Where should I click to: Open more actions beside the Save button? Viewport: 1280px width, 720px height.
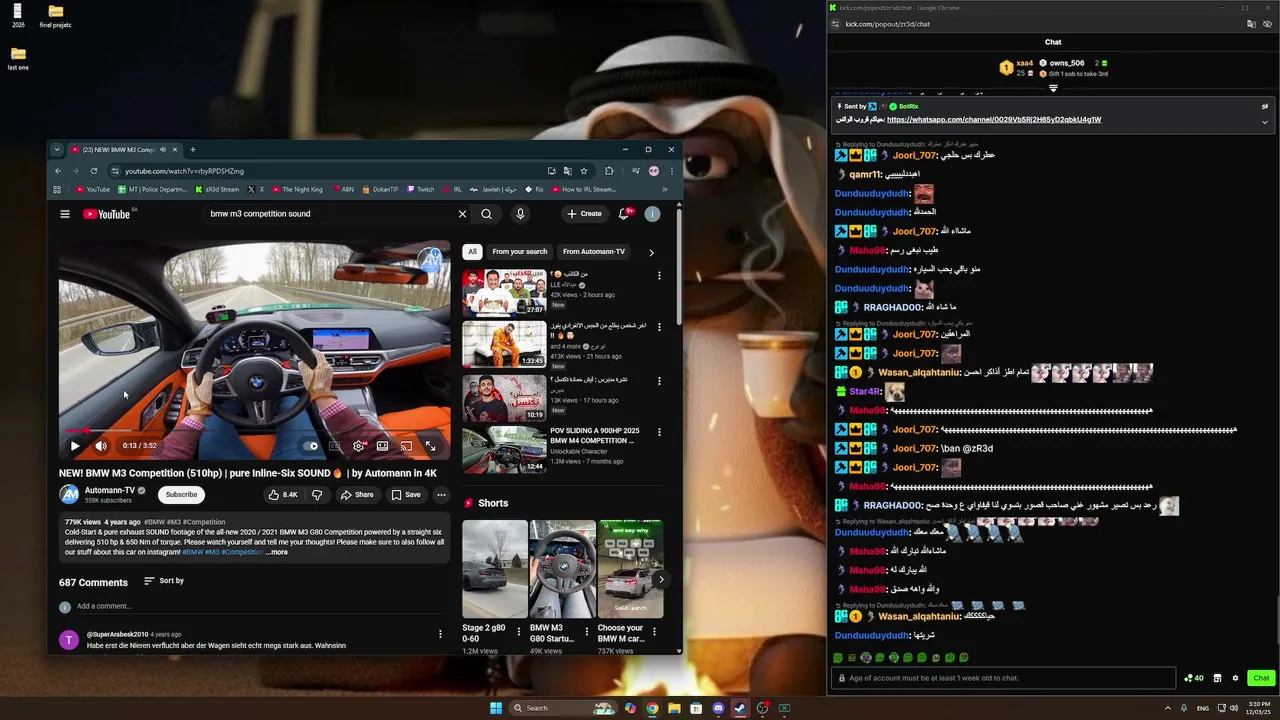(x=441, y=495)
